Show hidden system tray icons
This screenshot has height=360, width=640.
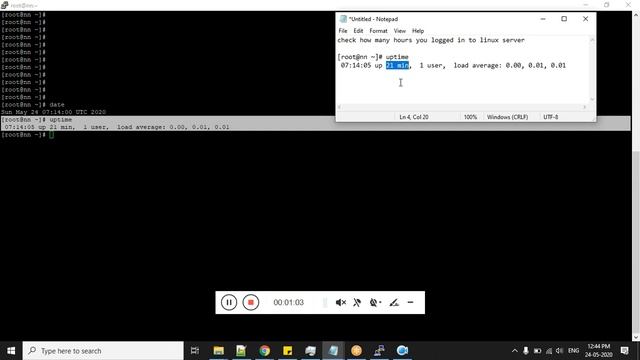(515, 351)
